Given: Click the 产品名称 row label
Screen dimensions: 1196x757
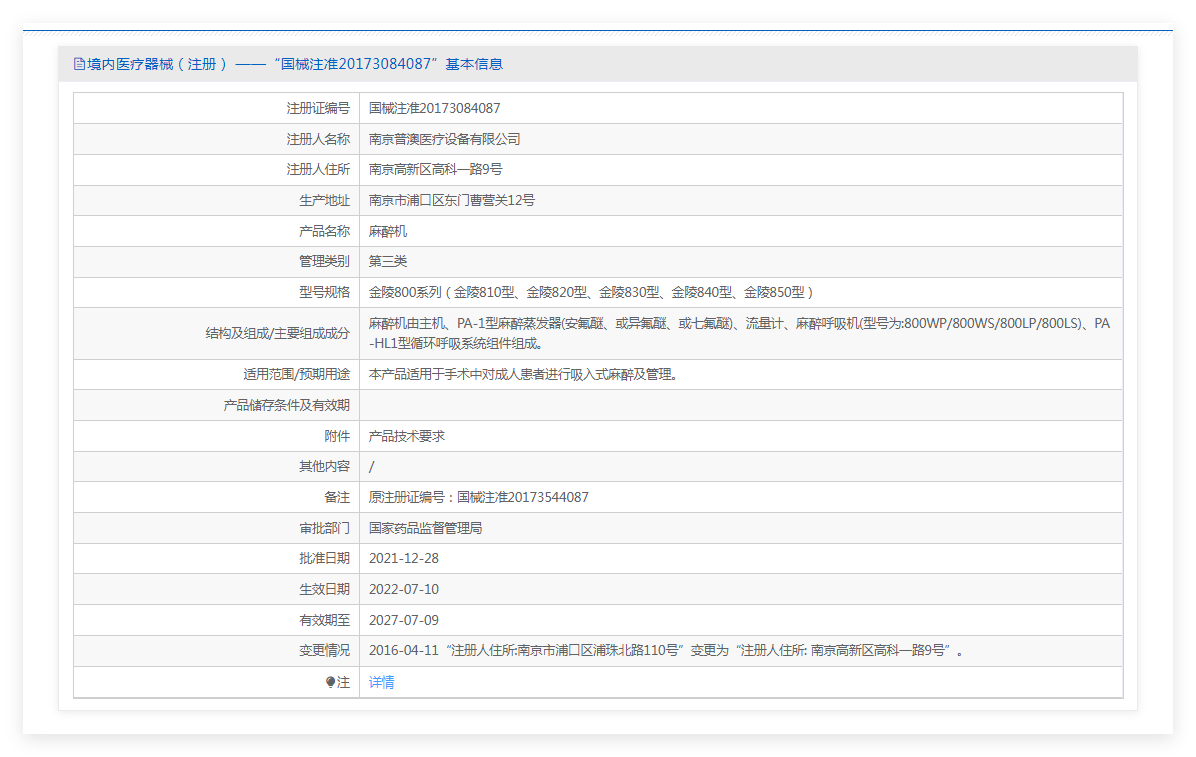Looking at the screenshot, I should [324, 231].
